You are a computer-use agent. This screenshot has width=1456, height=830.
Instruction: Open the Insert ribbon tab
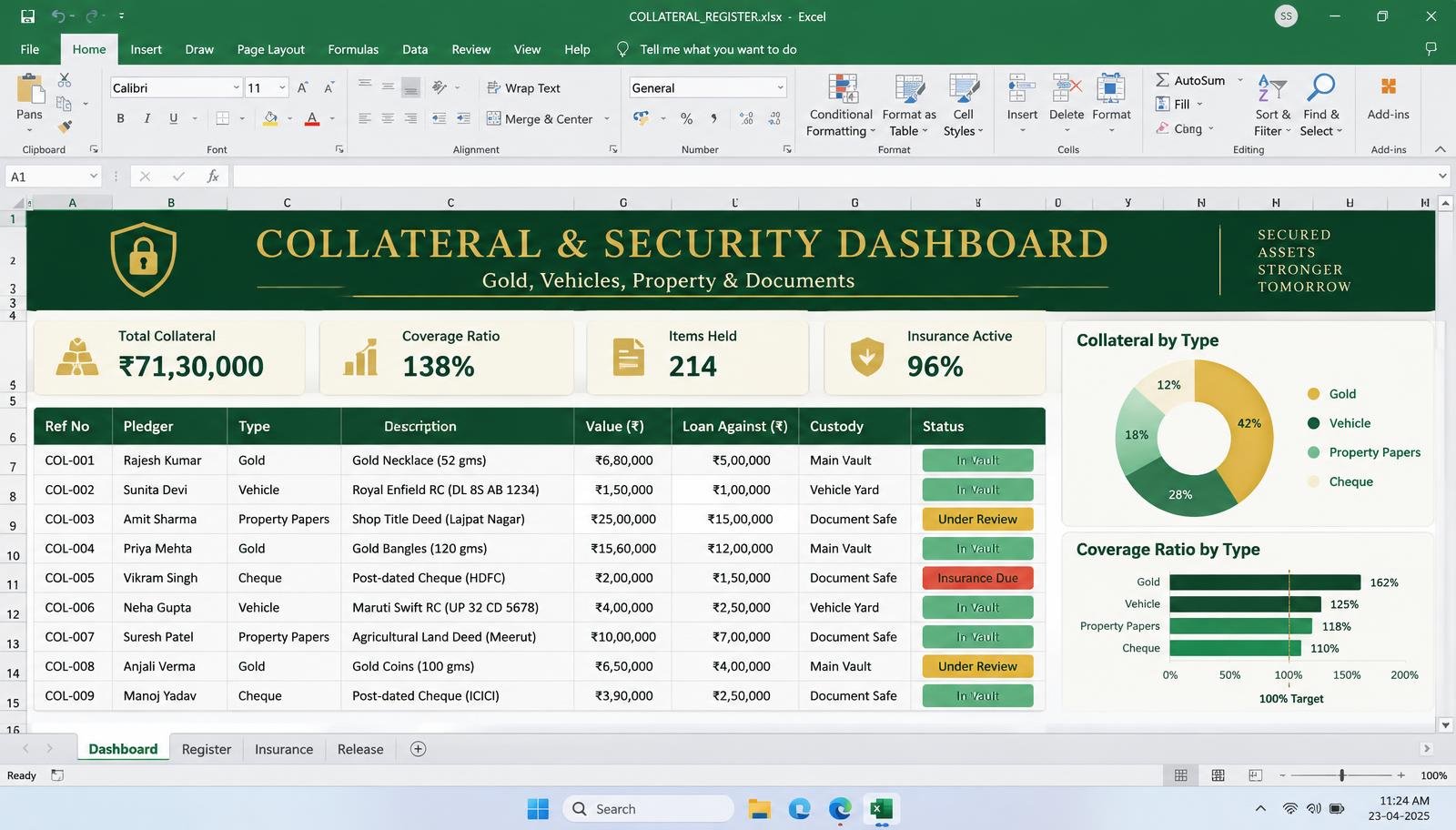146,49
